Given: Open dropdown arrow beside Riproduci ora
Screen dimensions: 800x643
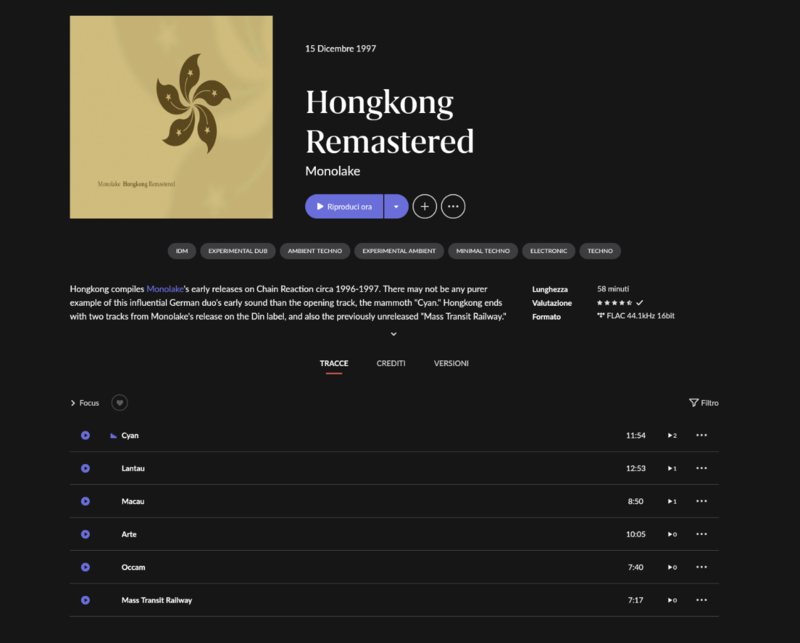Looking at the screenshot, I should [396, 206].
